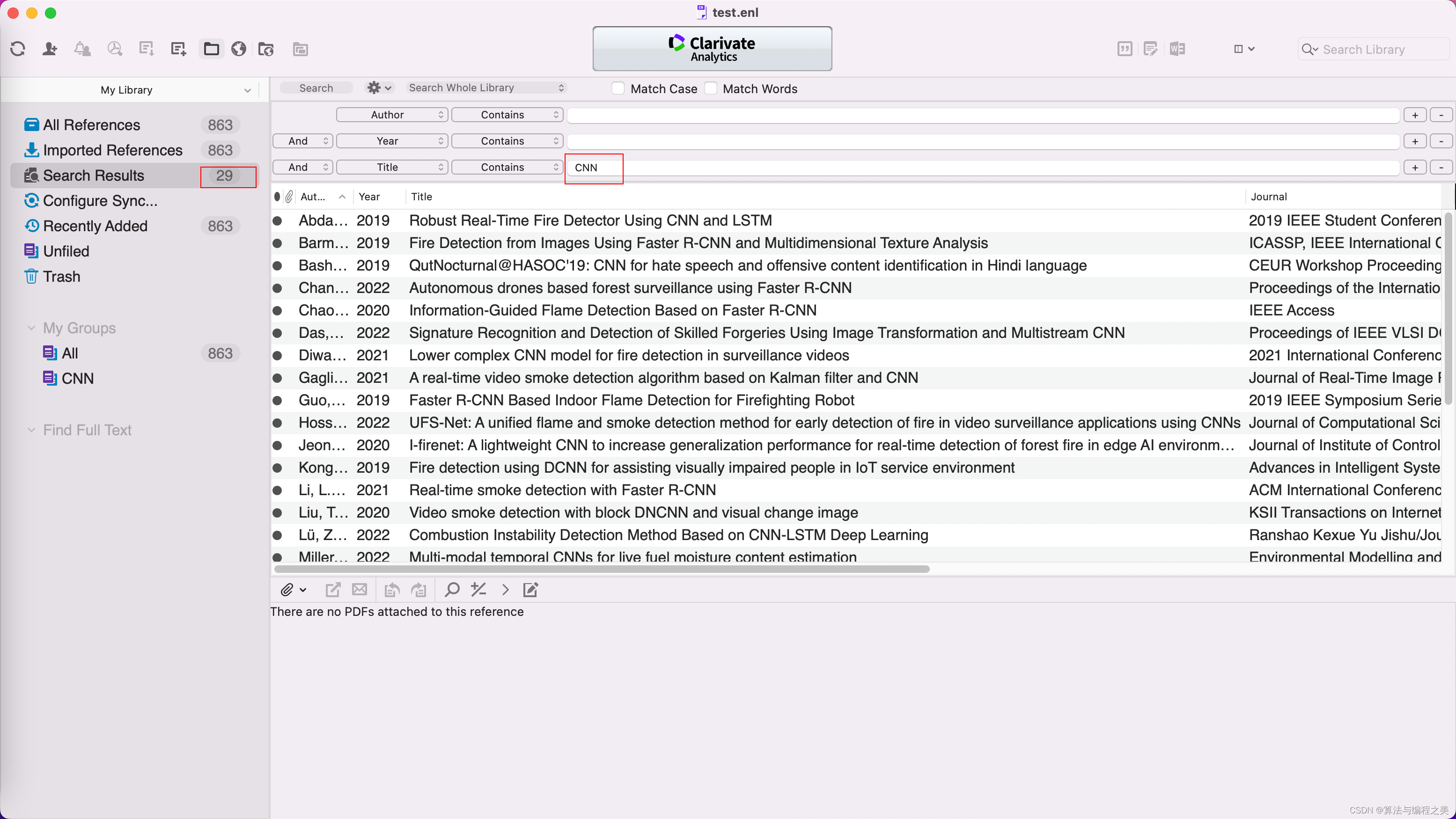This screenshot has width=1456, height=819.
Task: Click the share library person-plus icon
Action: [x=50, y=49]
